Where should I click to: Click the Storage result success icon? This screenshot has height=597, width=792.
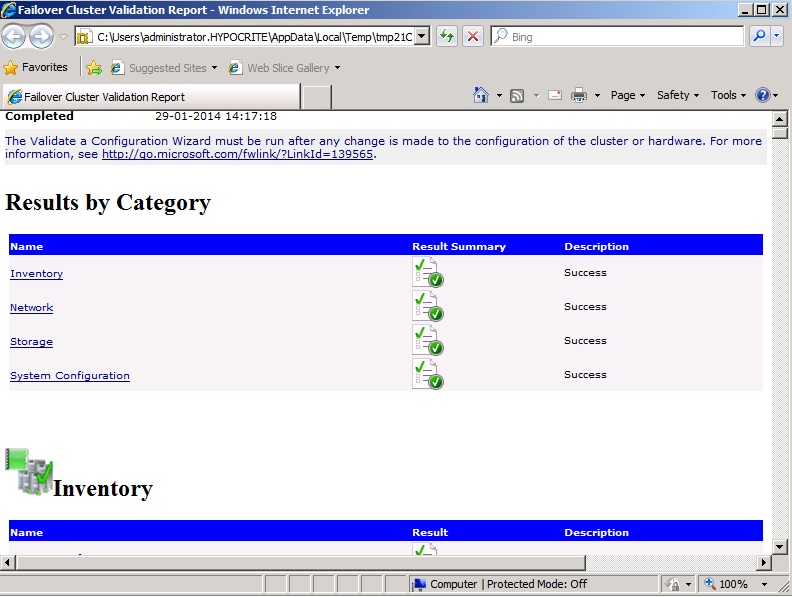[x=427, y=340]
